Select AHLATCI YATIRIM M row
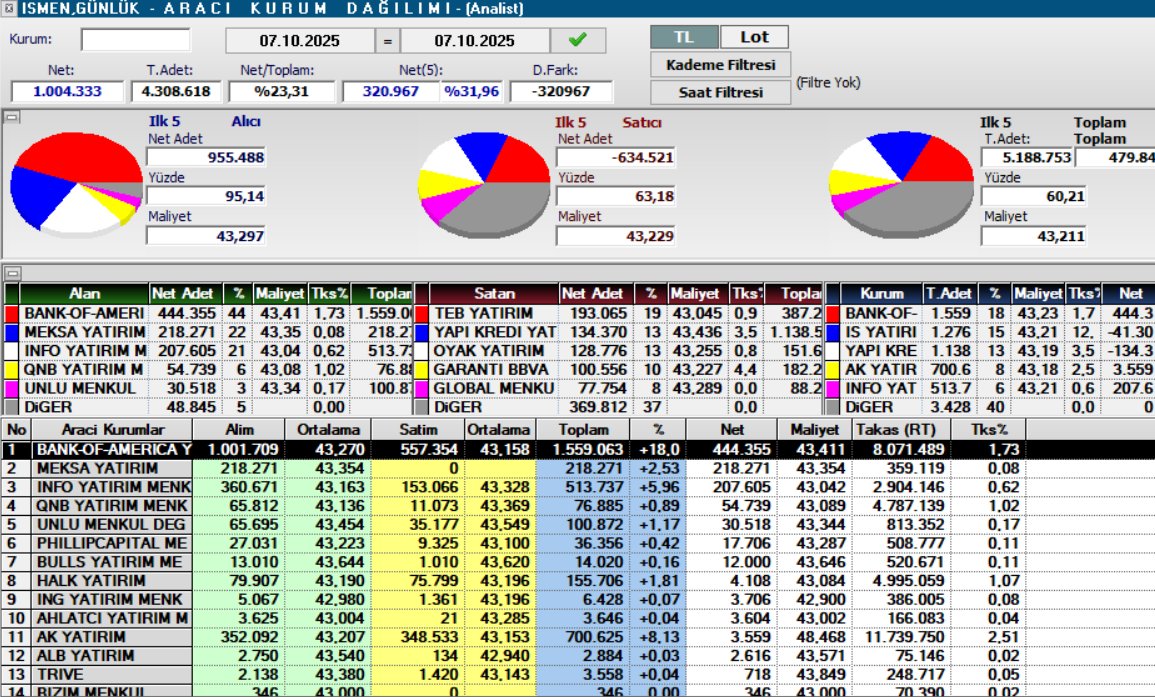 578,618
